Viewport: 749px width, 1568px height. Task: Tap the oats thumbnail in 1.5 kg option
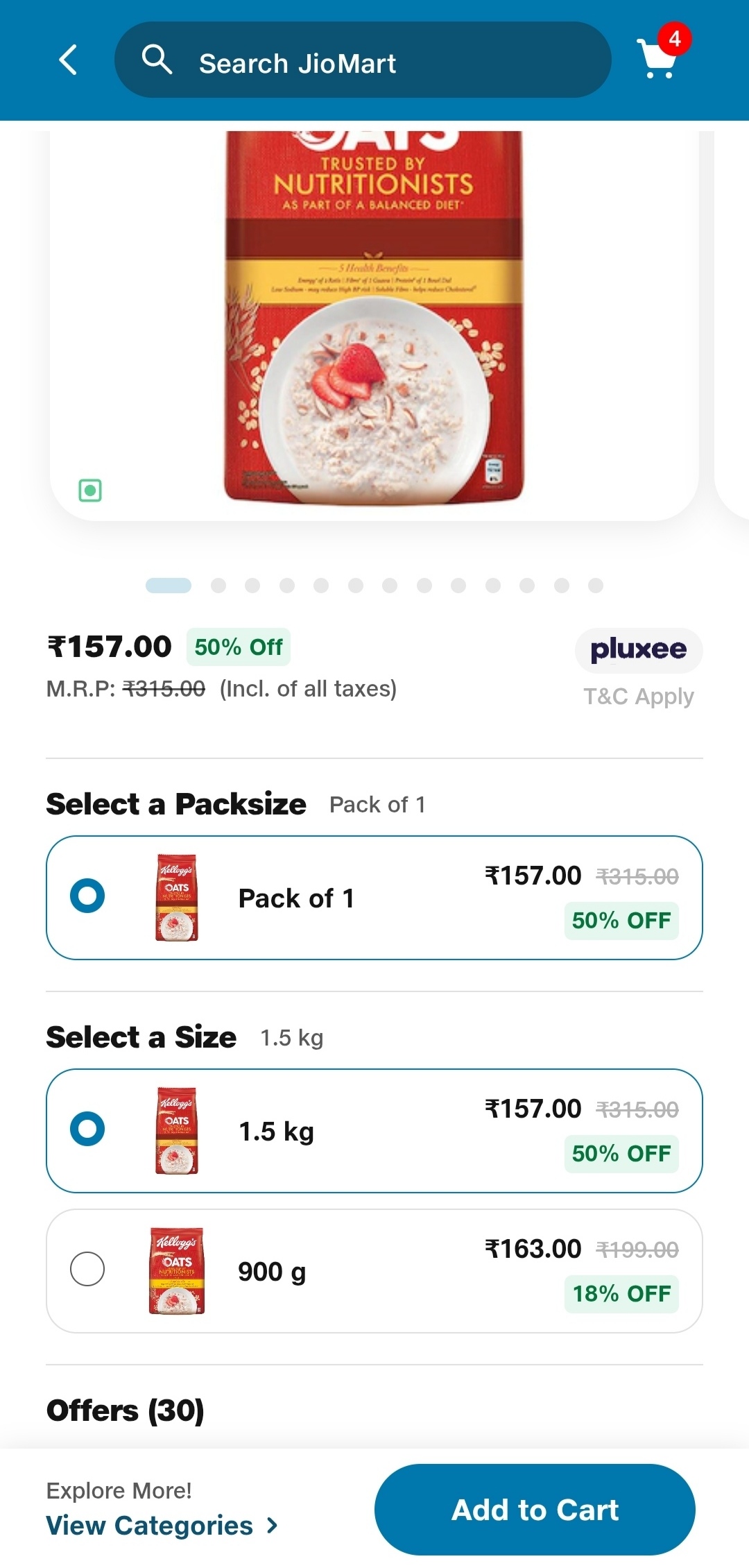click(x=177, y=1130)
